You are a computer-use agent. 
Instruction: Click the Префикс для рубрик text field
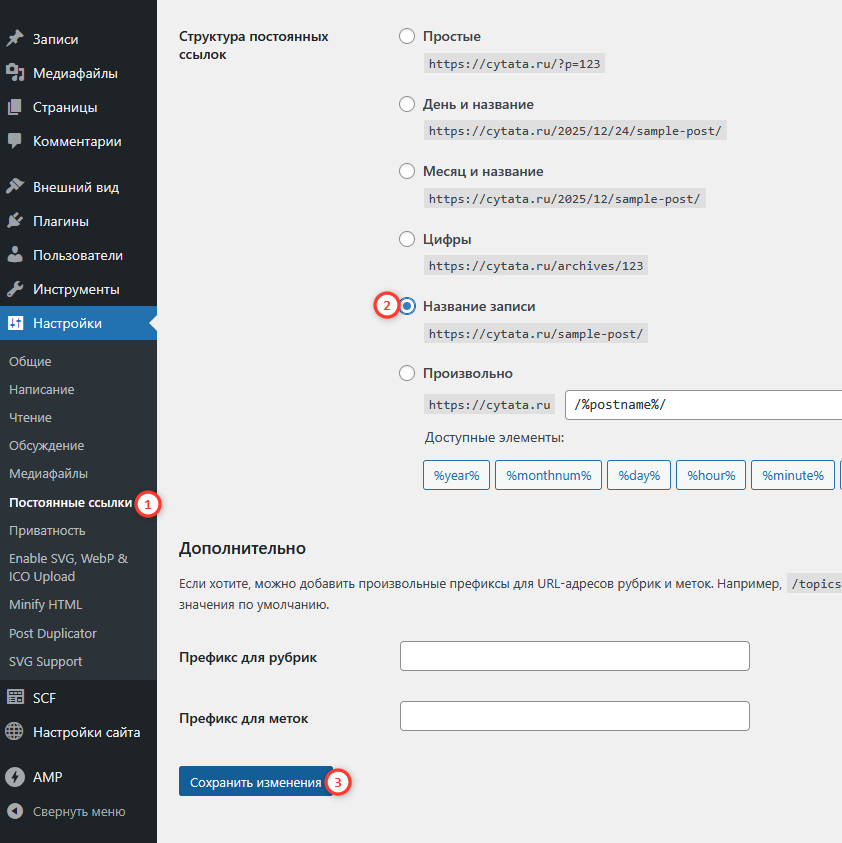[574, 657]
